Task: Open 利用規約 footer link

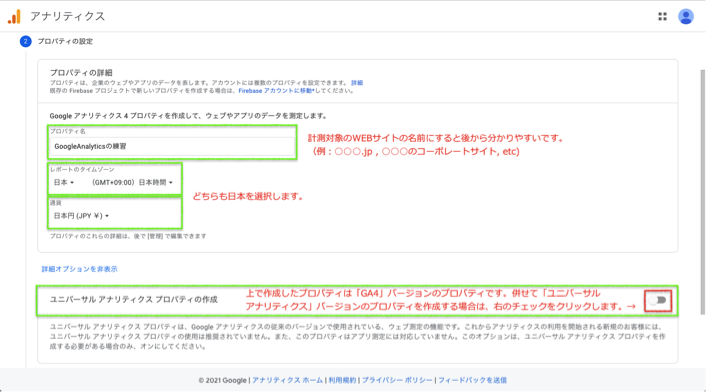Action: tap(342, 380)
